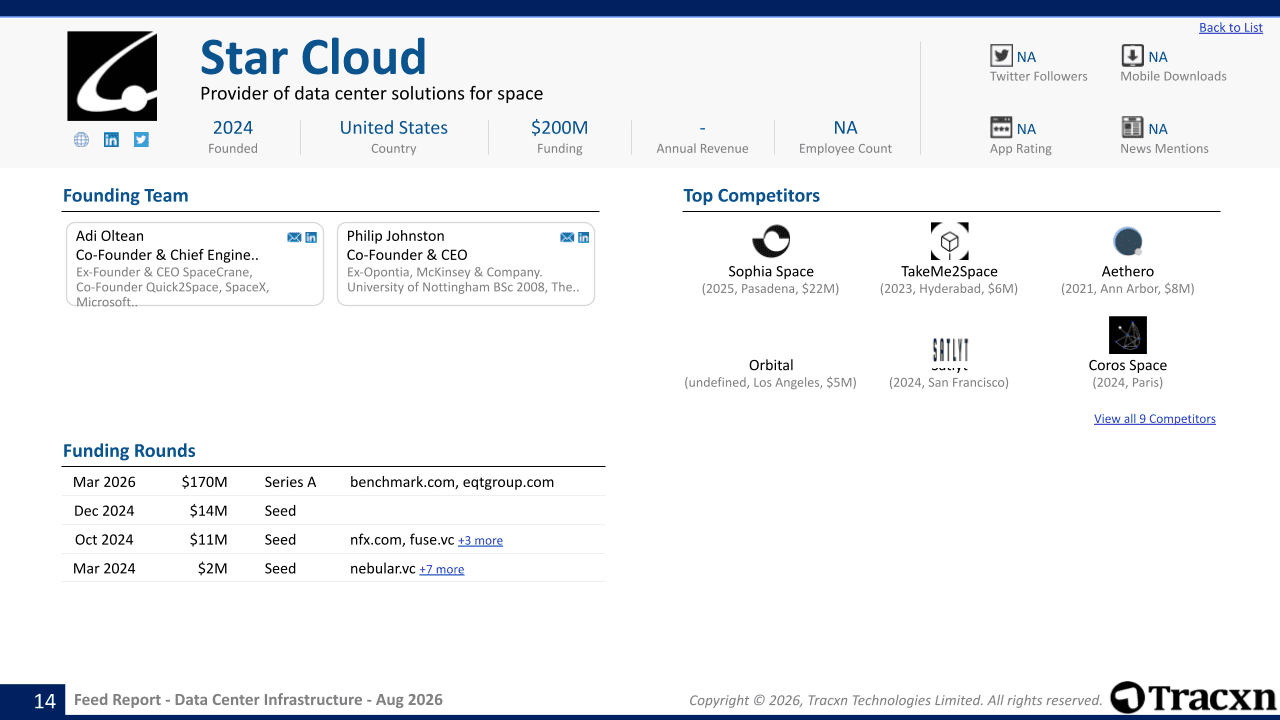Click the Star Cloud company title
The image size is (1280, 720).
[x=313, y=58]
